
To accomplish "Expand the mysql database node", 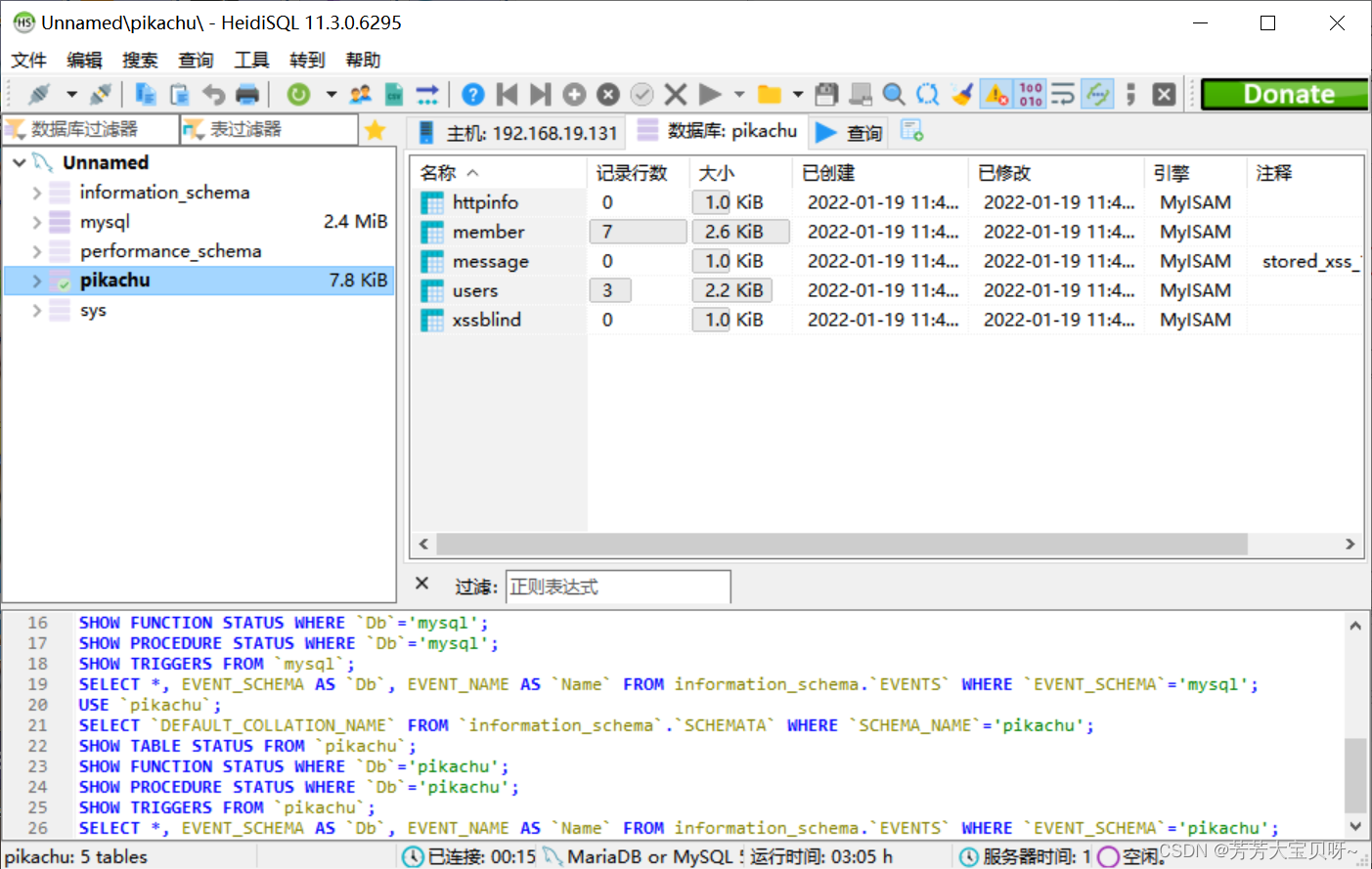I will [x=37, y=222].
